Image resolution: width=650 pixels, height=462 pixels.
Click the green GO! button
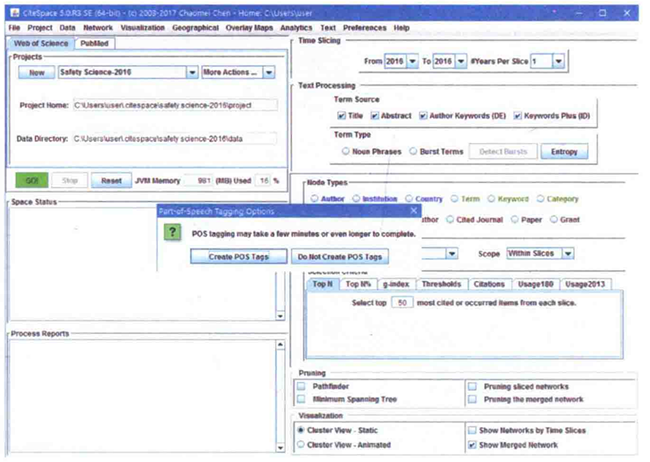(30, 181)
